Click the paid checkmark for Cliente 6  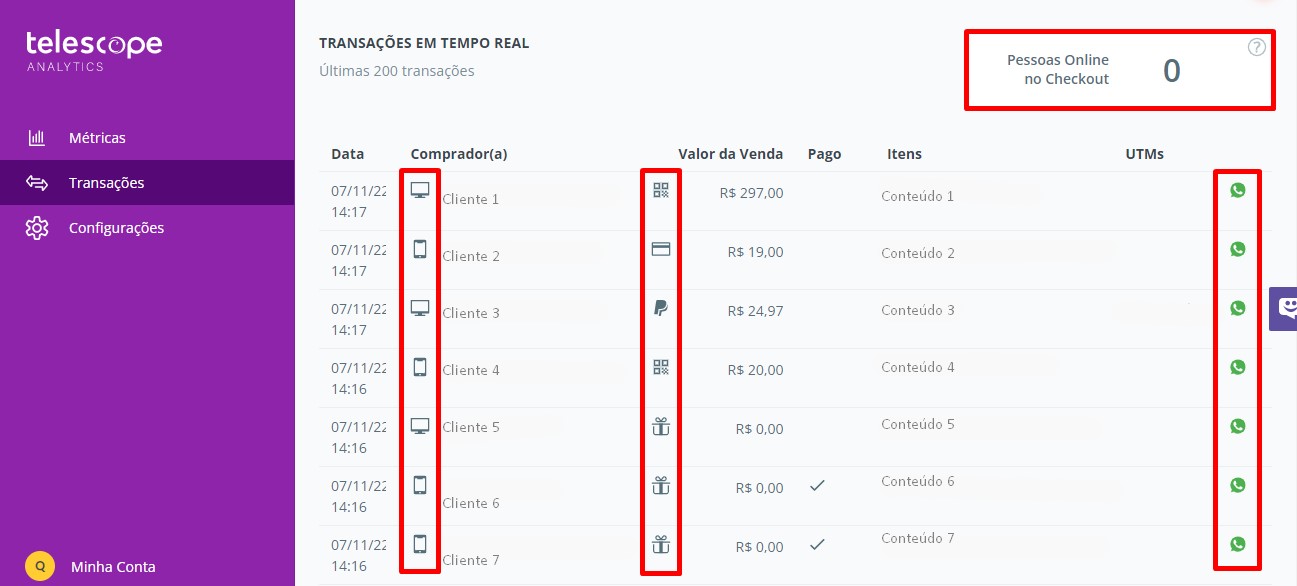[x=817, y=485]
